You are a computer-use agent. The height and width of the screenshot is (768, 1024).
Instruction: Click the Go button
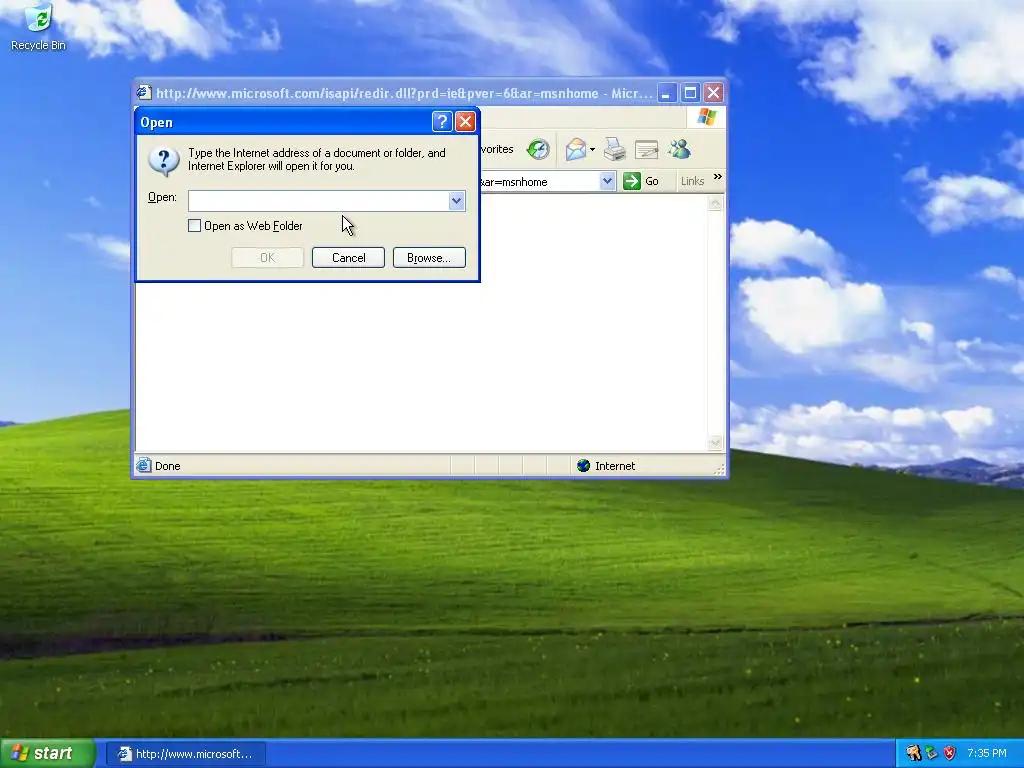tap(641, 181)
